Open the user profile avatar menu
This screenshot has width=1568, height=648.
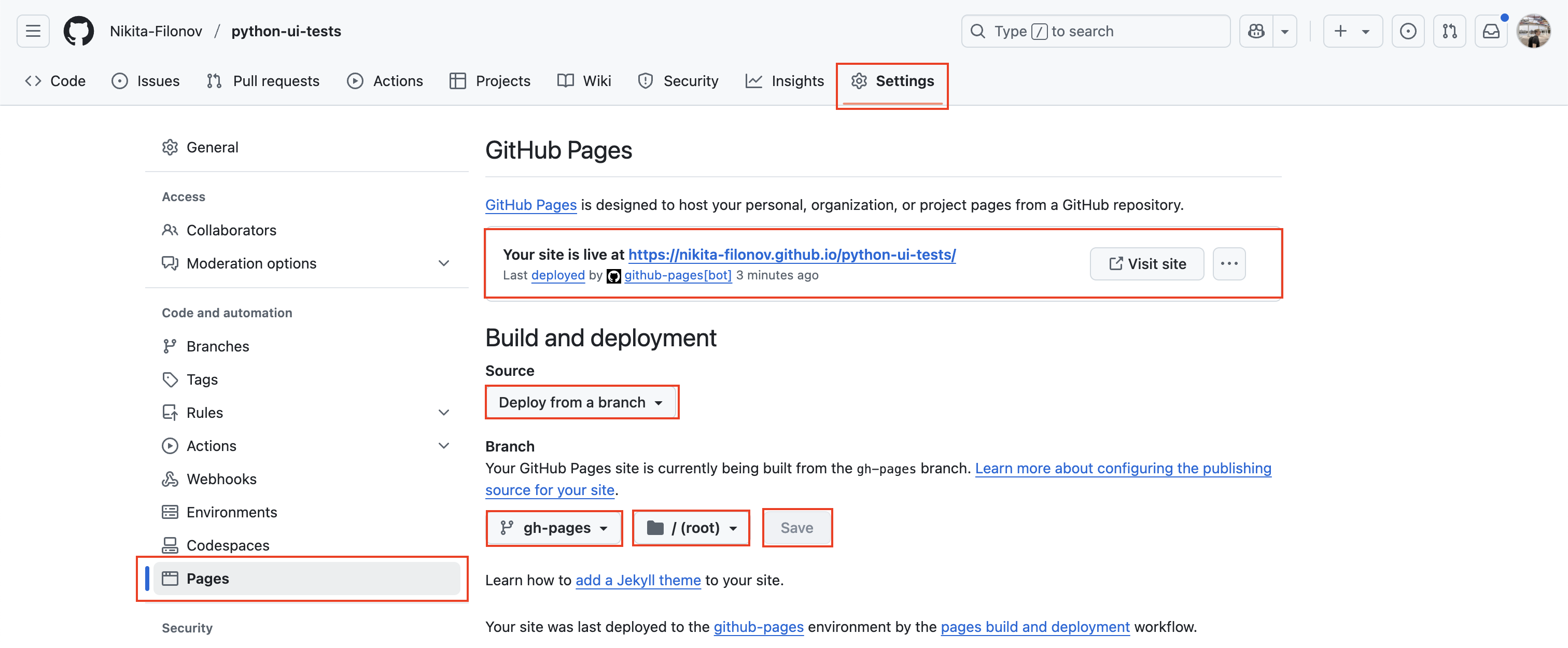coord(1534,31)
